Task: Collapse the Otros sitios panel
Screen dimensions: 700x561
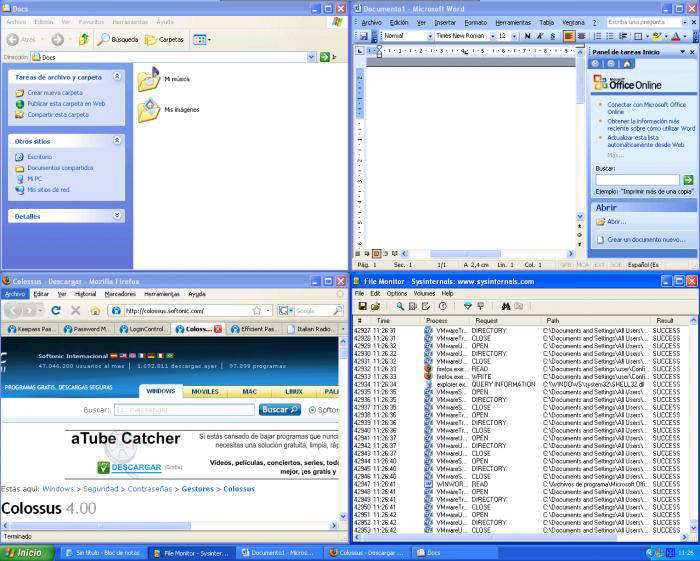Action: (x=117, y=141)
